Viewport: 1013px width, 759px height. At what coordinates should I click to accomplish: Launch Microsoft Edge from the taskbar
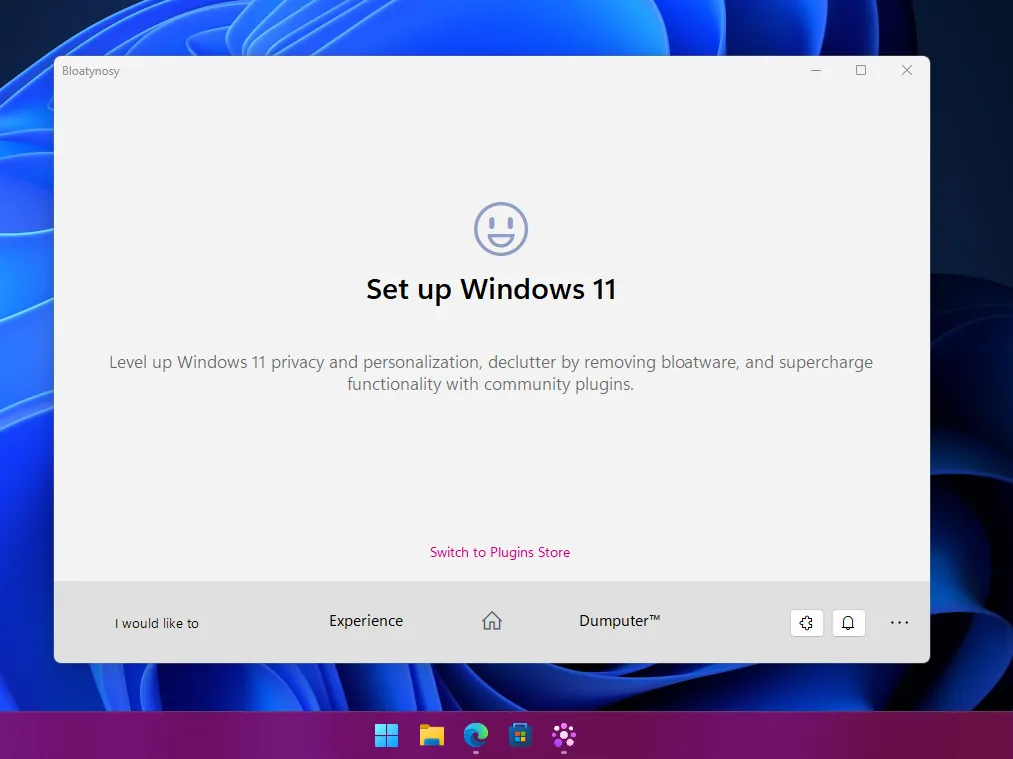(x=475, y=736)
